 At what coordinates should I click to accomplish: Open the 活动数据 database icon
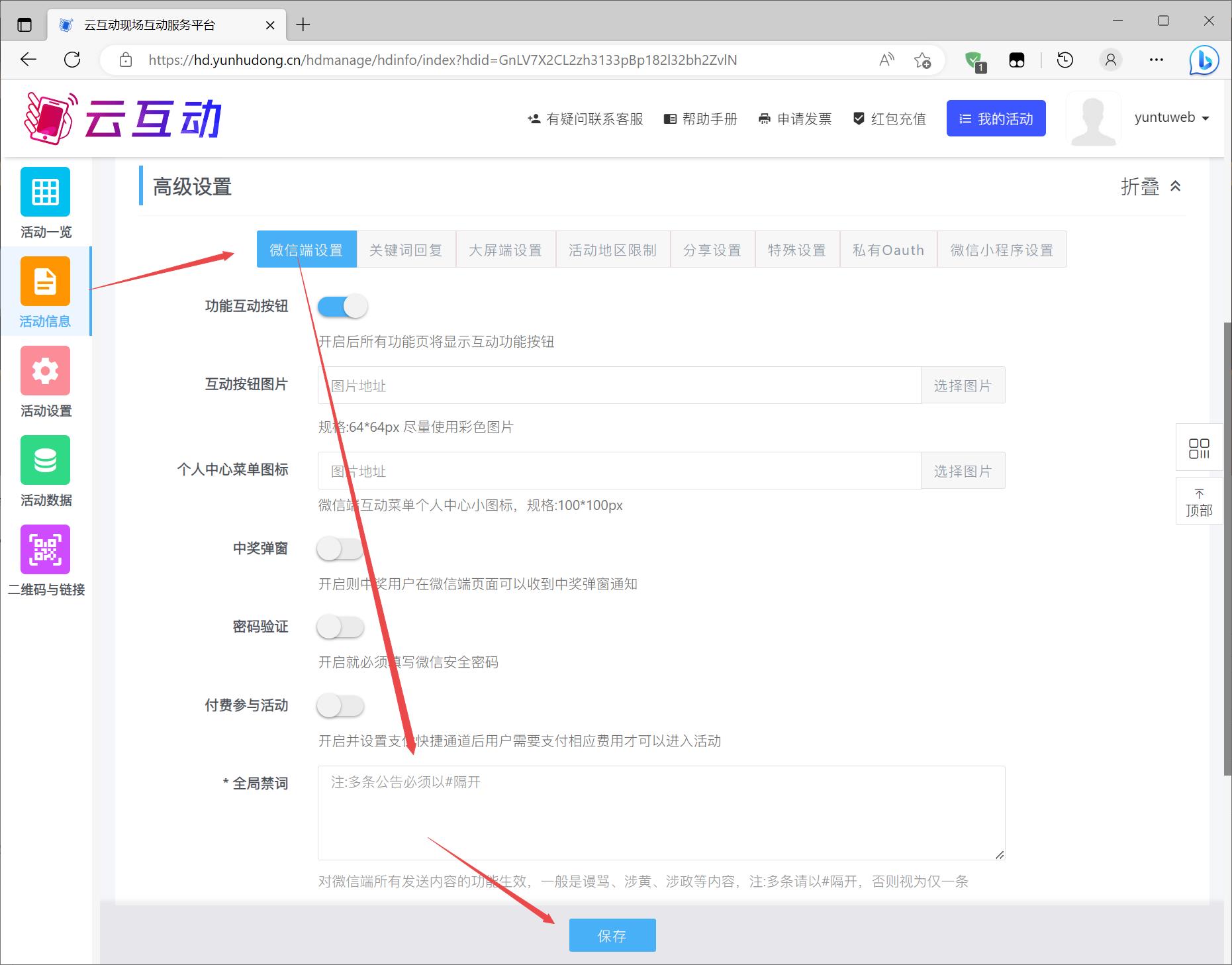pos(45,460)
